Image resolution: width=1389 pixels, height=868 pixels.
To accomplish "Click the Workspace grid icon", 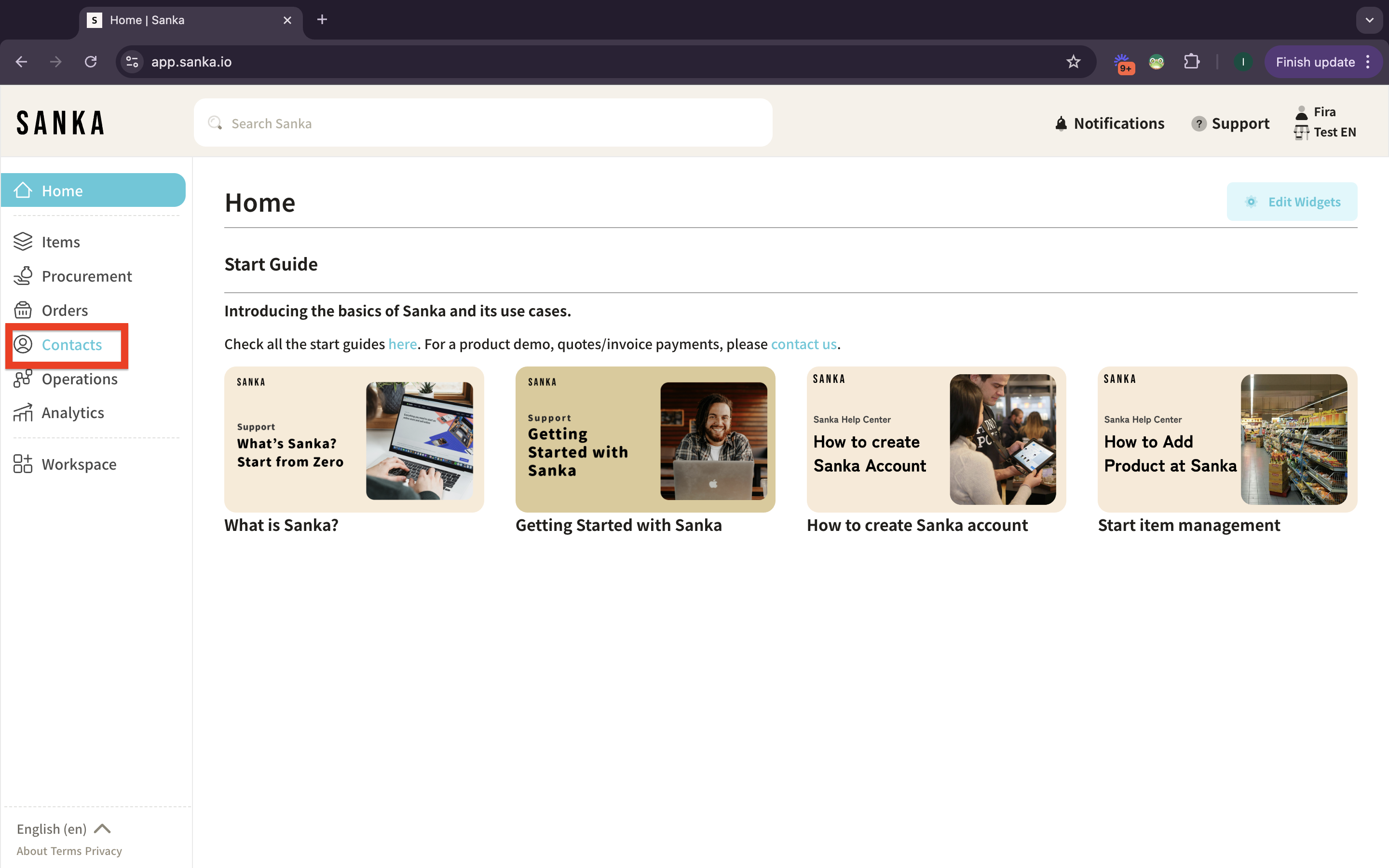I will pos(23,464).
